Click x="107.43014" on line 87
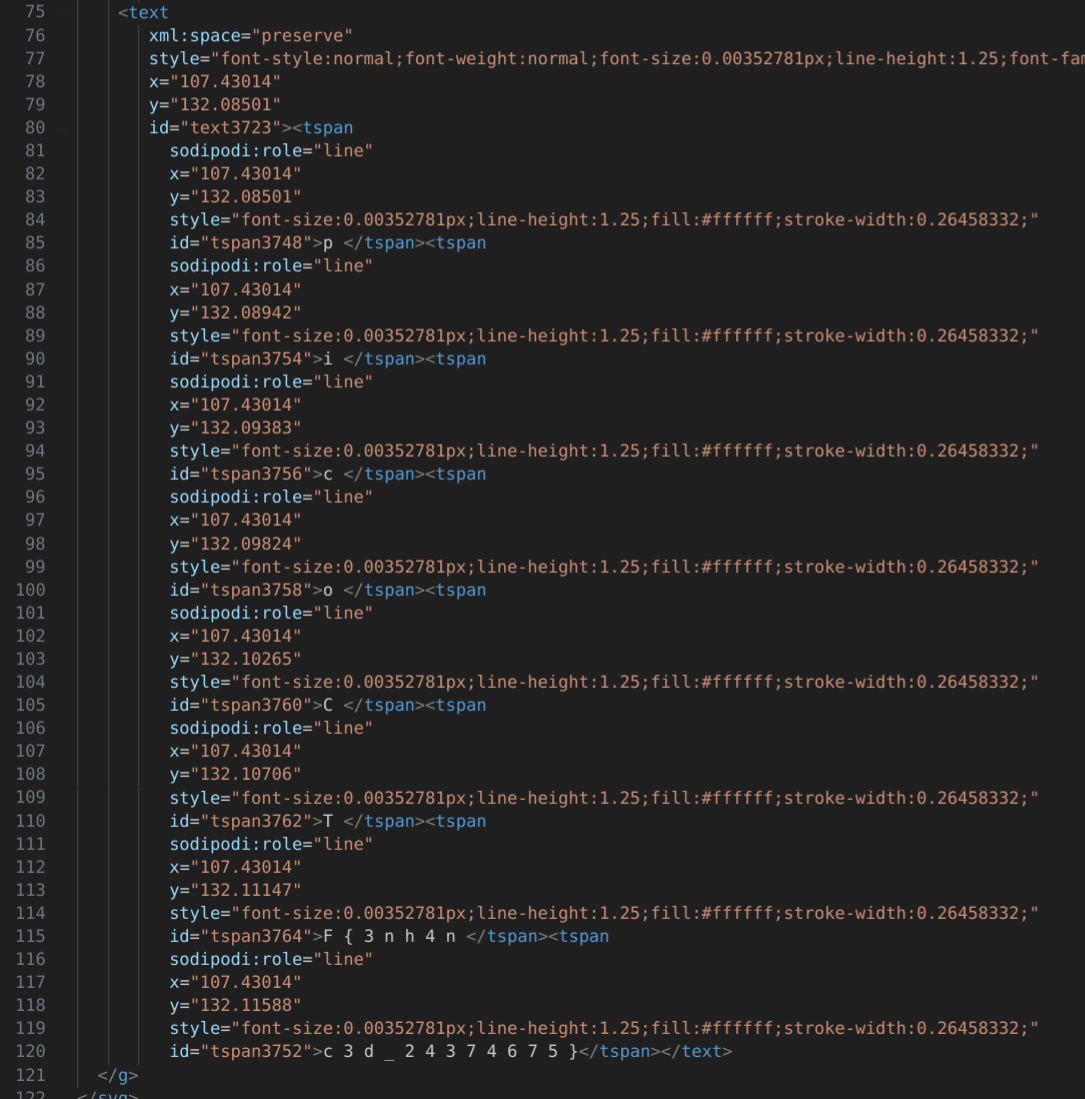1085x1099 pixels. (235, 289)
